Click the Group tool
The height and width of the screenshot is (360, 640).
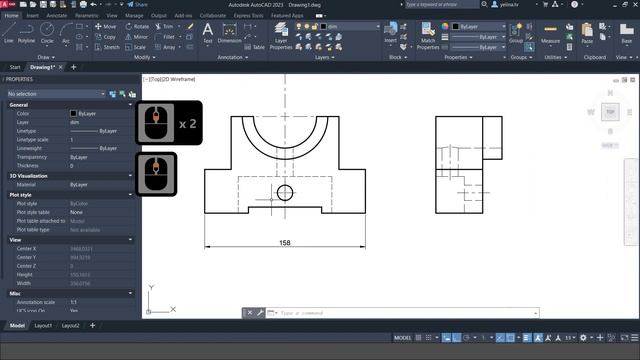516,33
